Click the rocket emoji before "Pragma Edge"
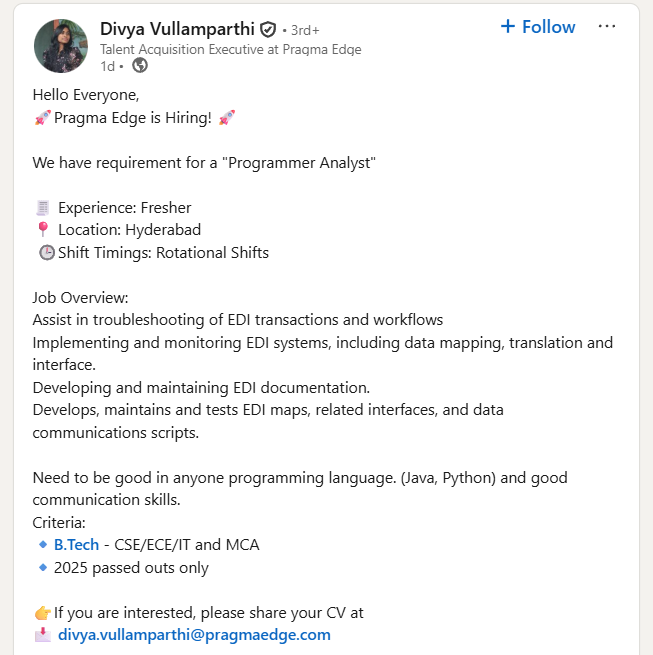Viewport: 653px width, 655px height. pyautogui.click(x=42, y=118)
